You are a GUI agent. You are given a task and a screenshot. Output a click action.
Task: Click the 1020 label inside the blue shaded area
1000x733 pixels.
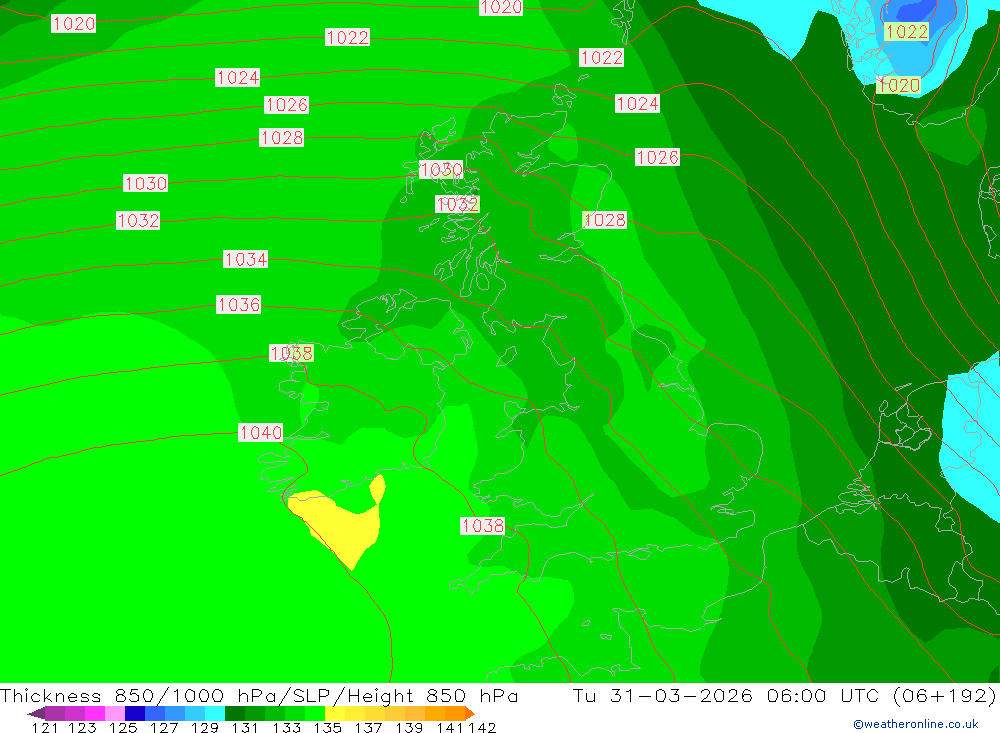point(898,85)
